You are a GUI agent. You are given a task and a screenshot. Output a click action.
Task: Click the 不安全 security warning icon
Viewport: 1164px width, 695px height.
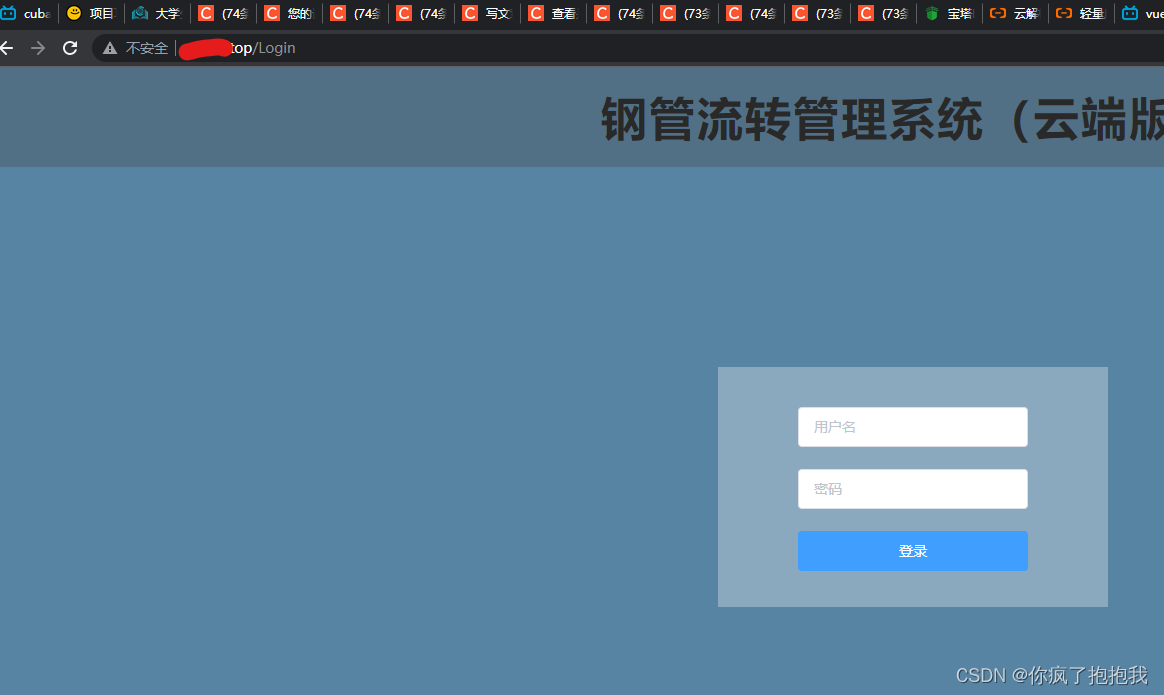109,47
